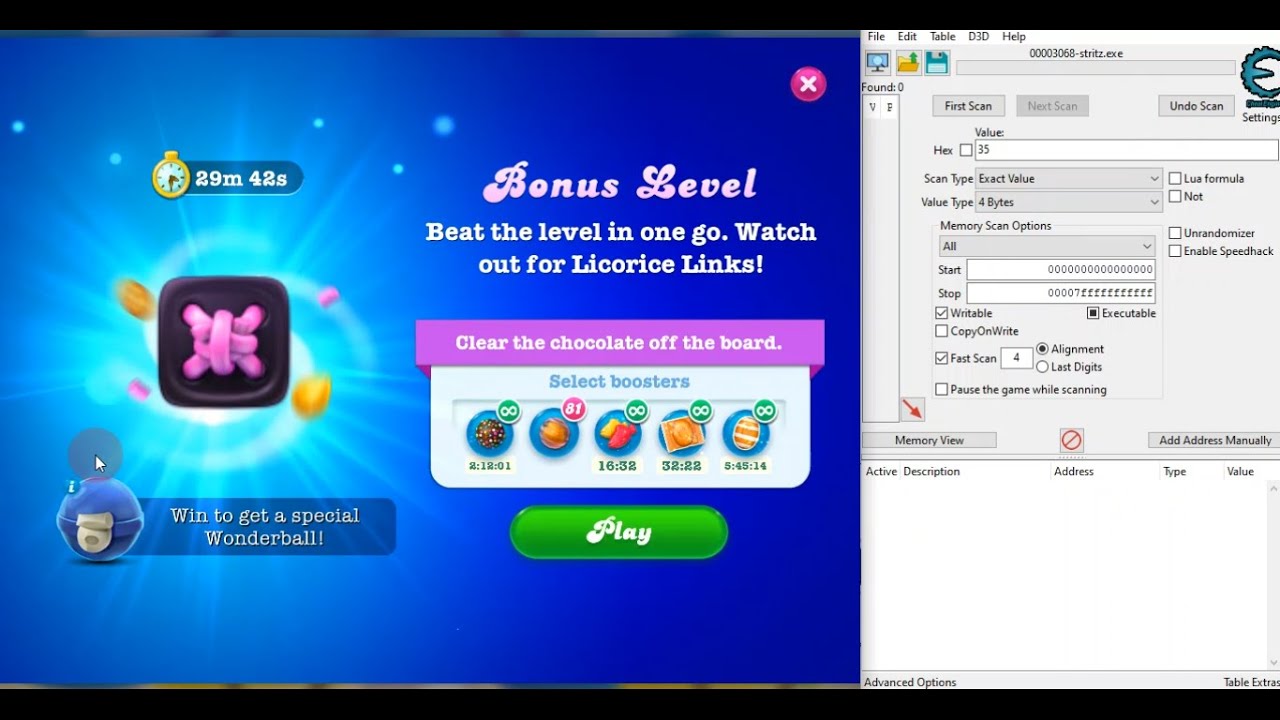Image resolution: width=1280 pixels, height=720 pixels.
Task: Close the Bonus Level dialog with pink X
Action: click(x=808, y=84)
